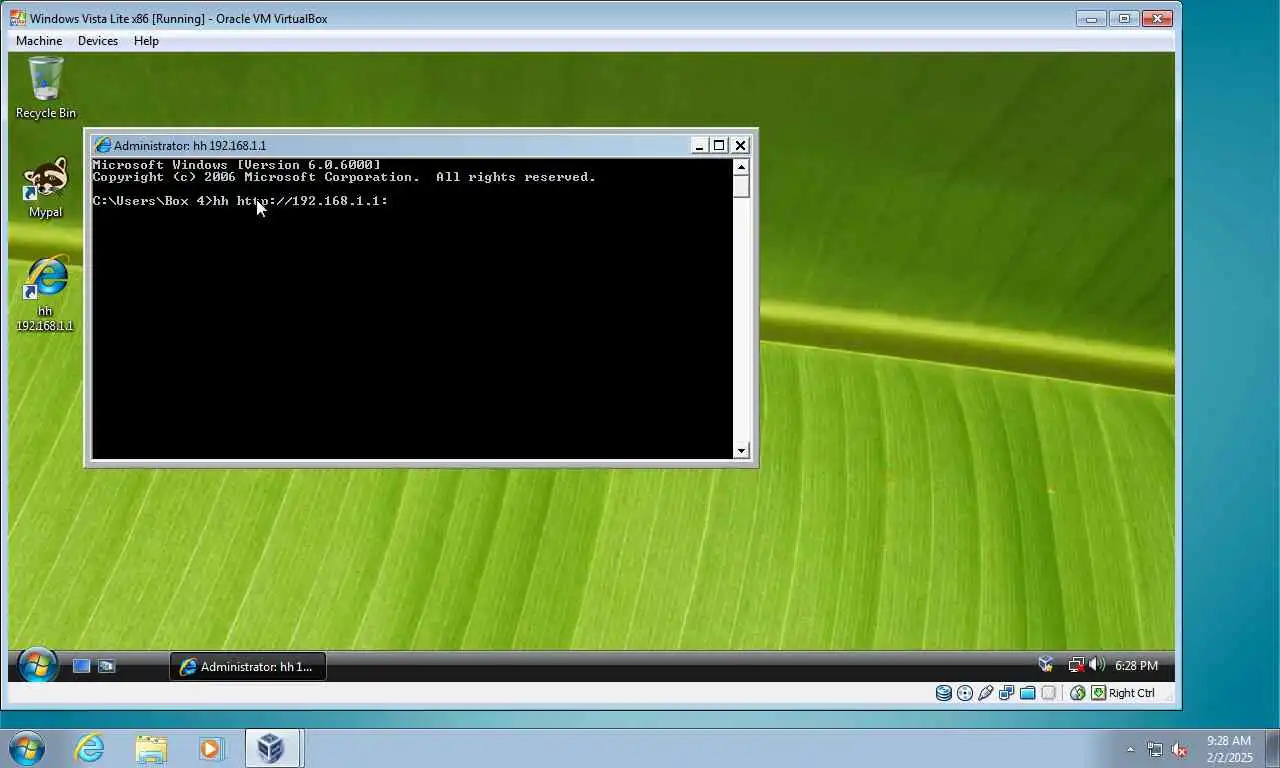Screen dimensions: 1280x768
Task: Click the guest clock showing 6:28 PM
Action: [1136, 665]
